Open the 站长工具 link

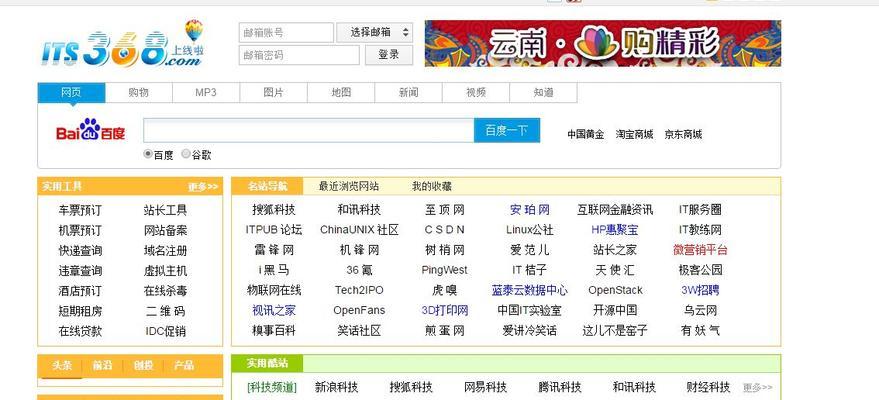[x=165, y=211]
